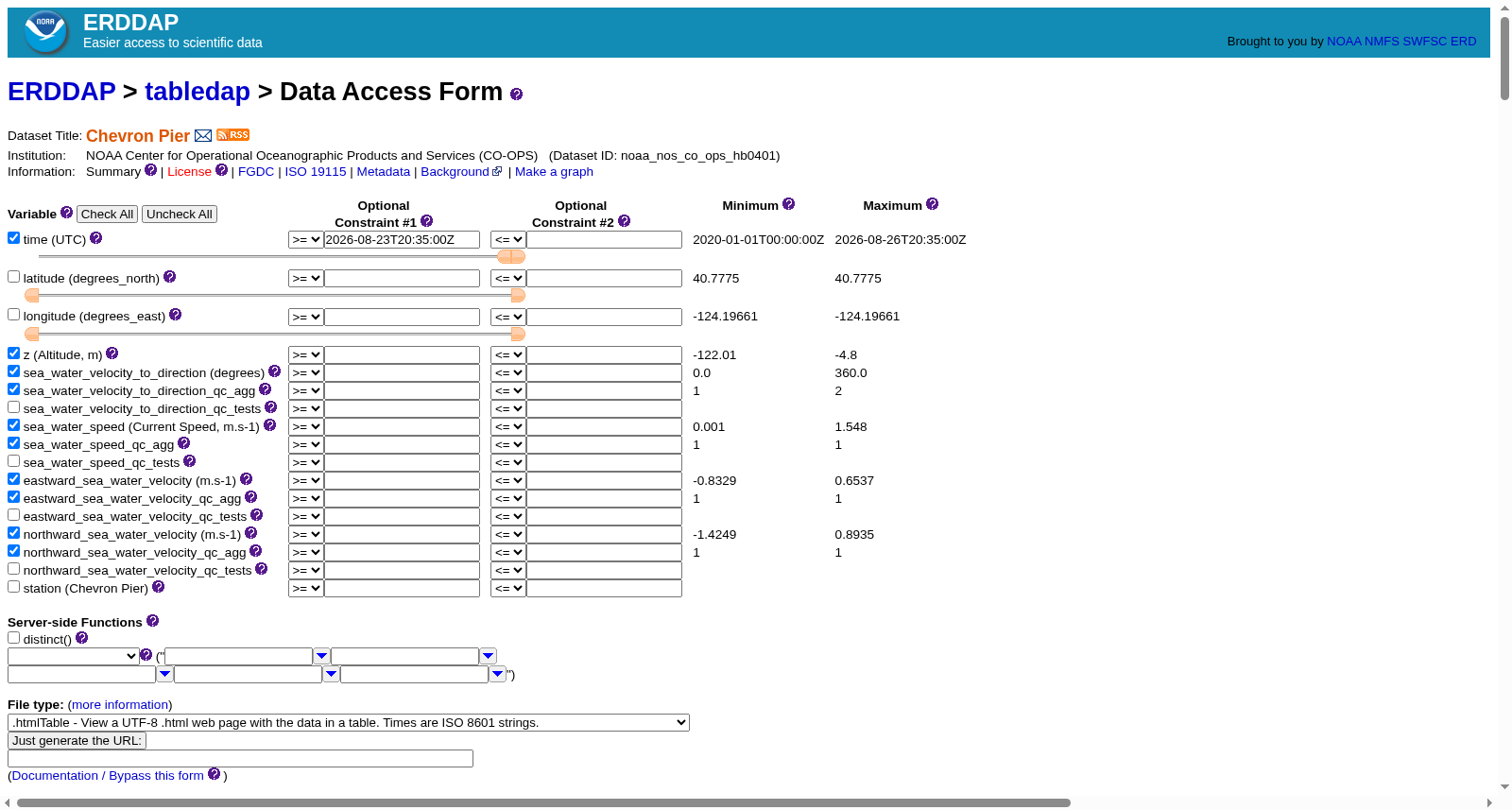Open the server-side function name dropdown
The height and width of the screenshot is (810, 1512).
tap(74, 656)
